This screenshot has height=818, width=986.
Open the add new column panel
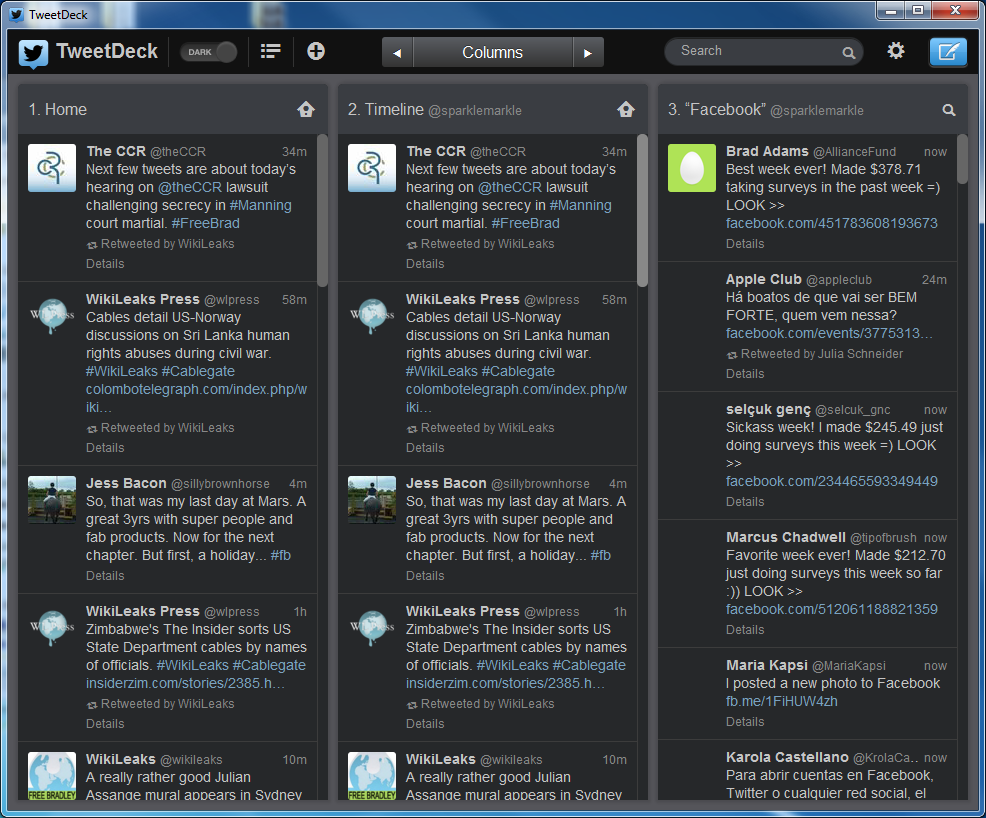pos(315,50)
